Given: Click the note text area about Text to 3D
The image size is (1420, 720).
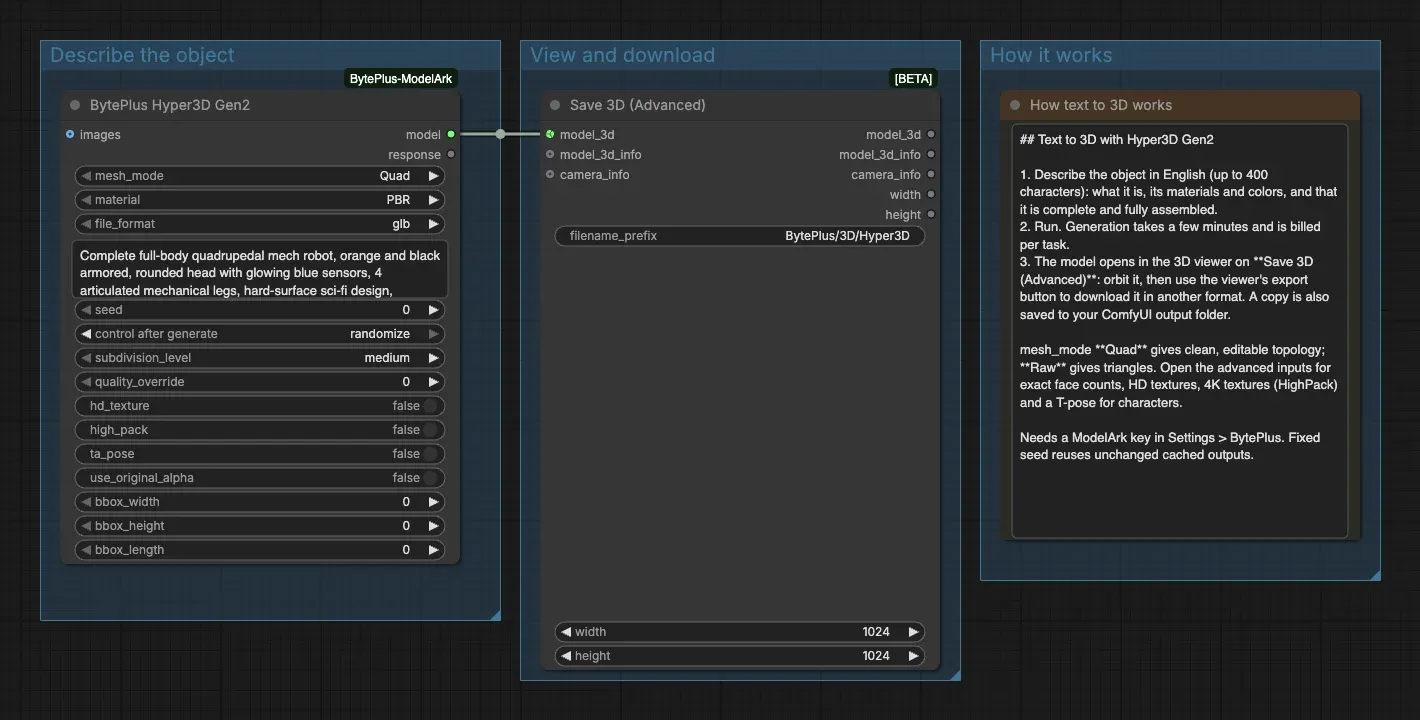Looking at the screenshot, I should pos(1180,331).
